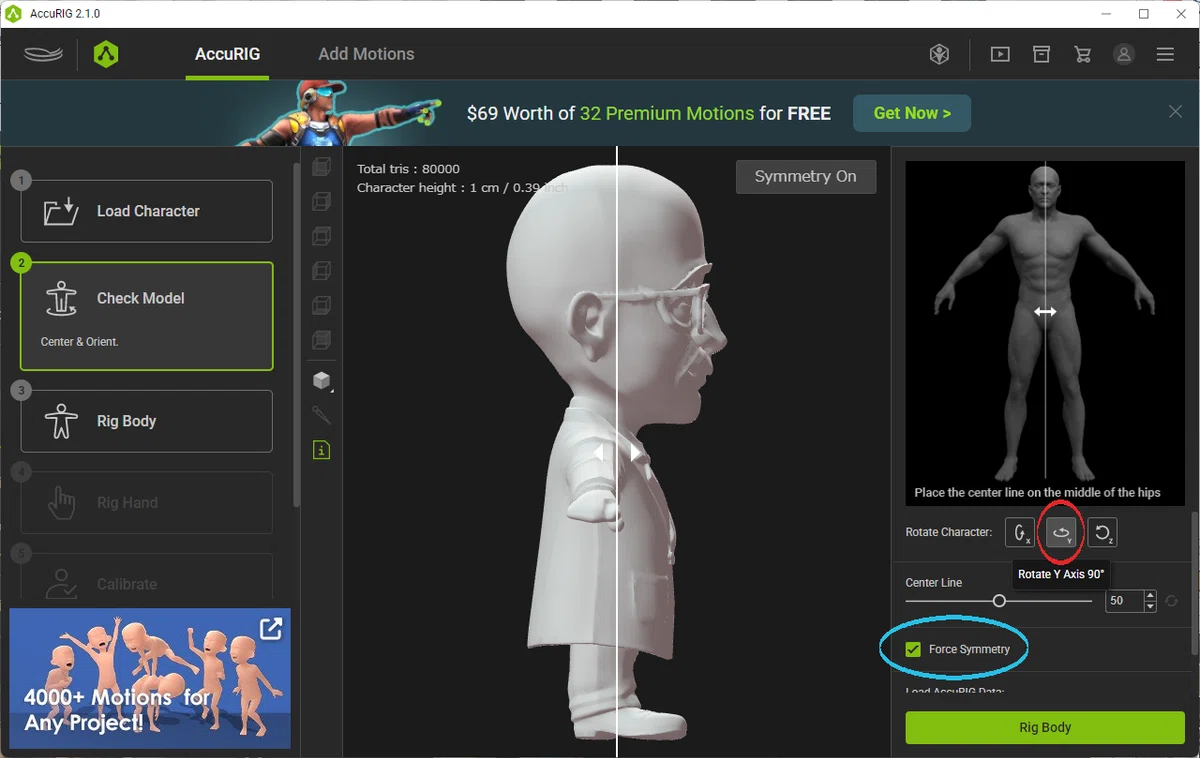Select the Calibrate step
1200x758 pixels.
(x=147, y=578)
